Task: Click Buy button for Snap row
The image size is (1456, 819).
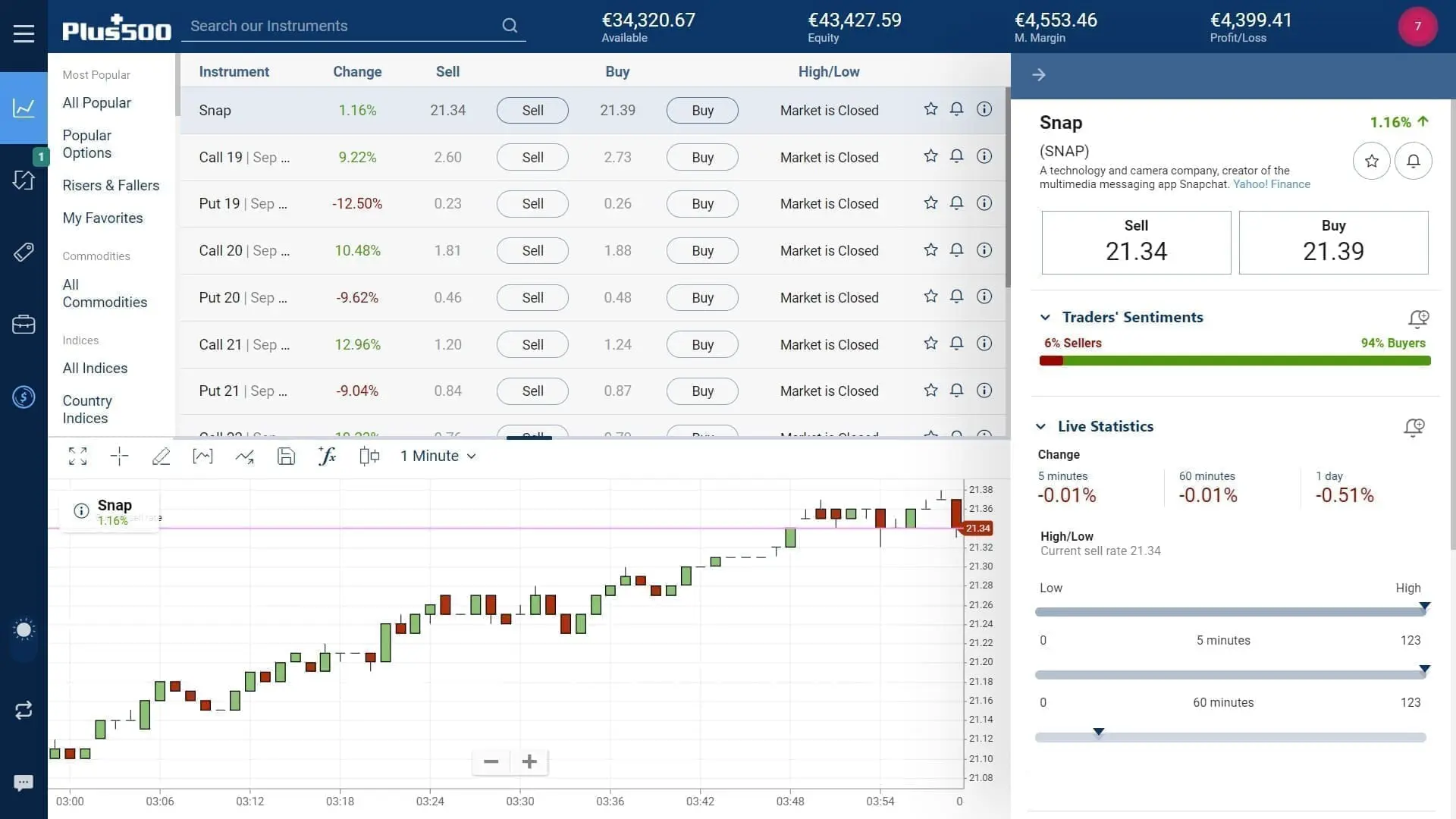Action: pyautogui.click(x=702, y=110)
